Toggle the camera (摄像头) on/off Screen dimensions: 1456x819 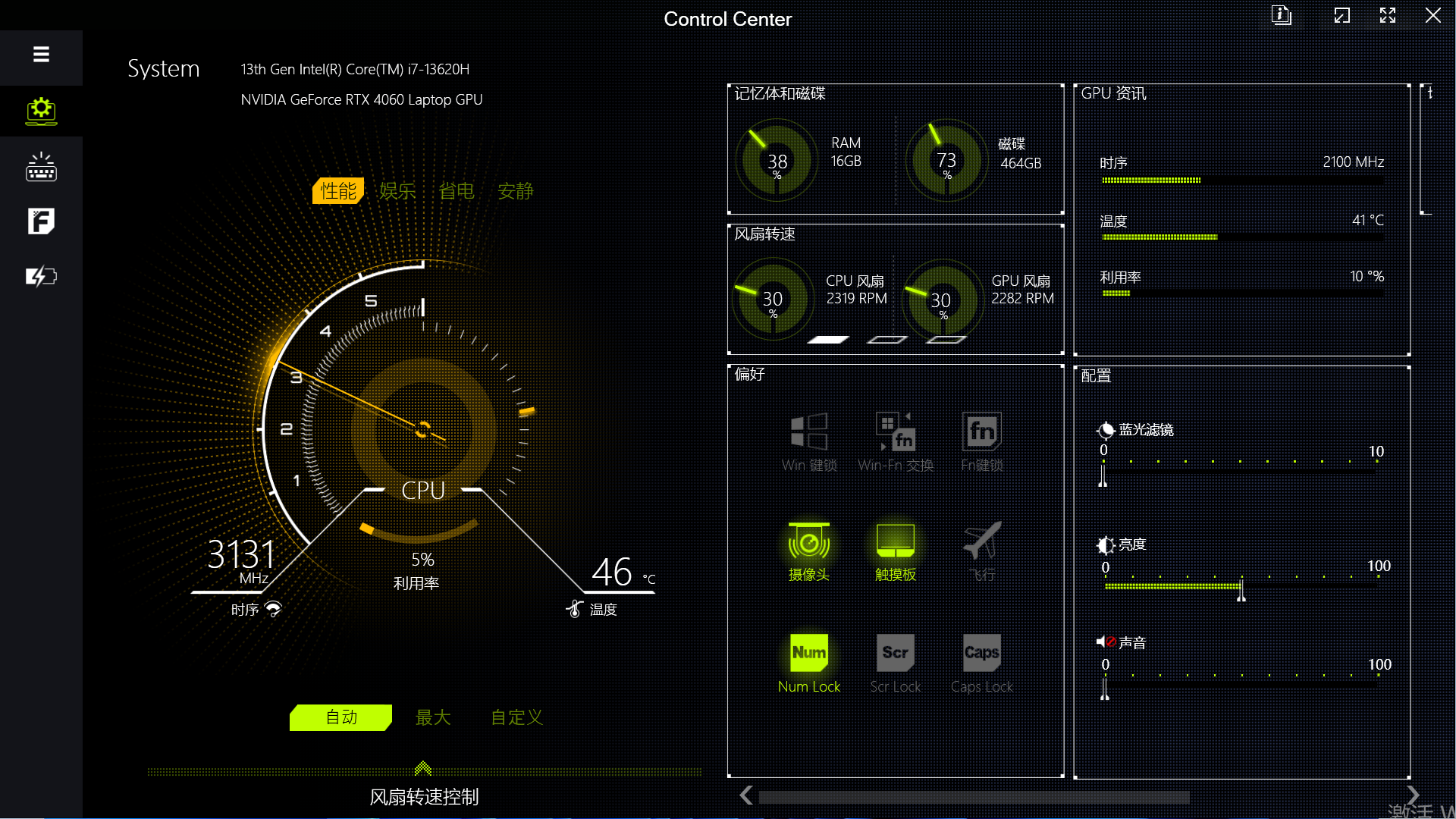tap(809, 541)
